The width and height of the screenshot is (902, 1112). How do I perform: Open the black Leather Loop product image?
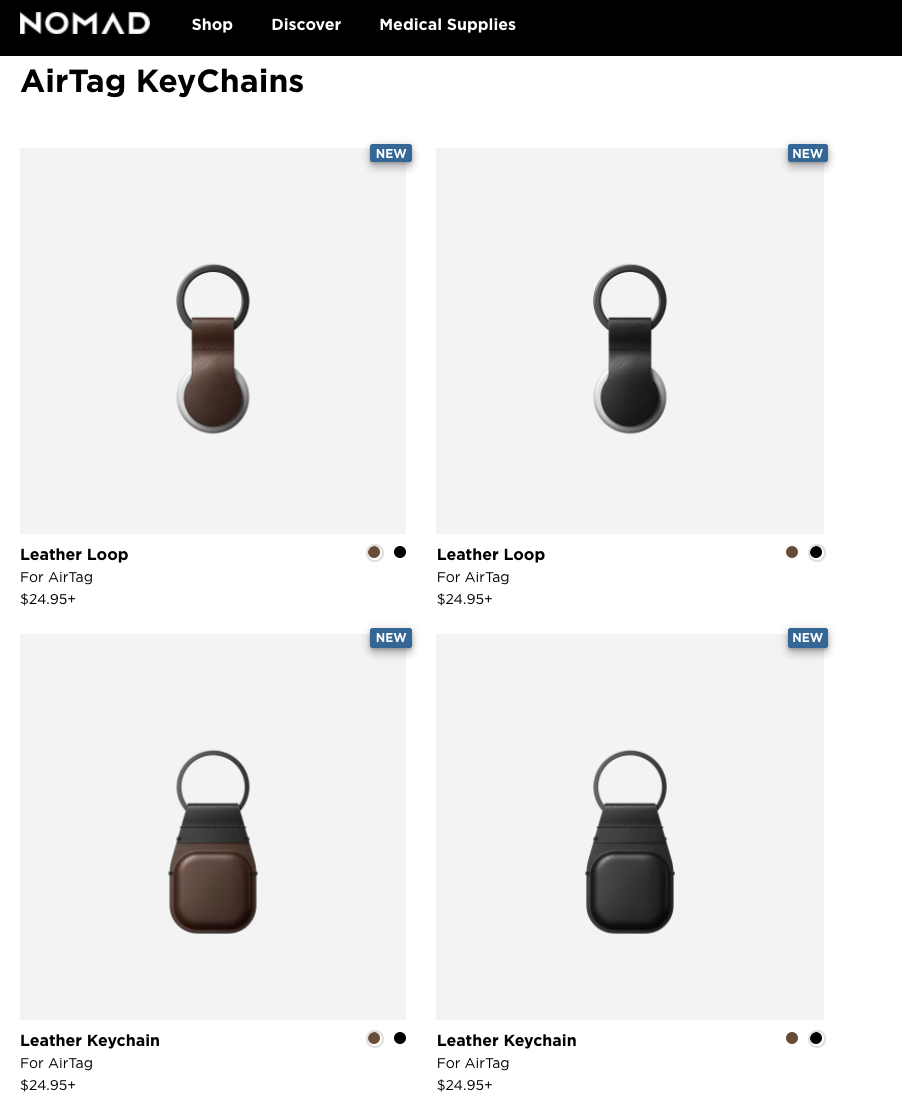630,341
